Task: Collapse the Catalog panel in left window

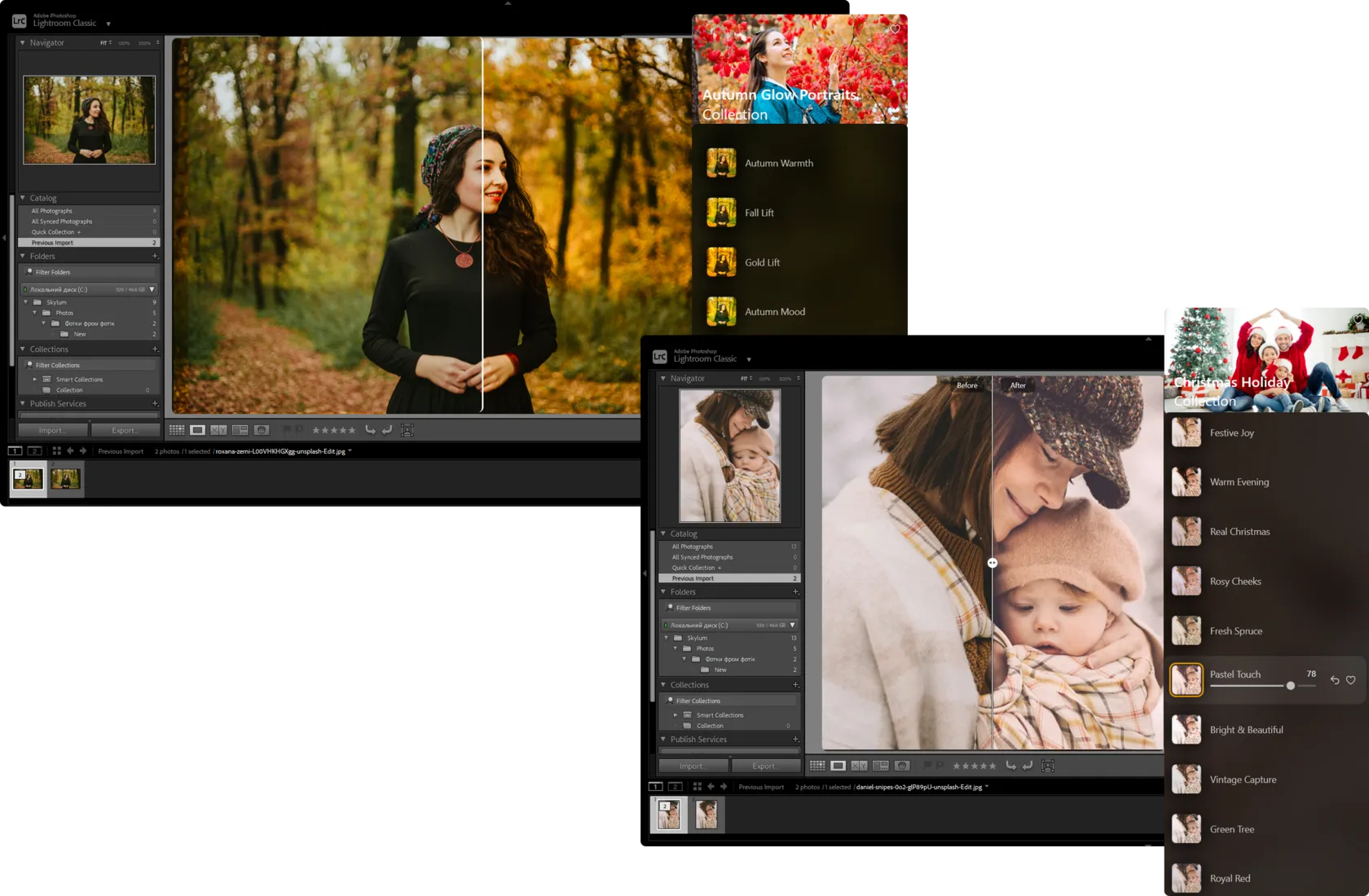Action: pos(23,198)
